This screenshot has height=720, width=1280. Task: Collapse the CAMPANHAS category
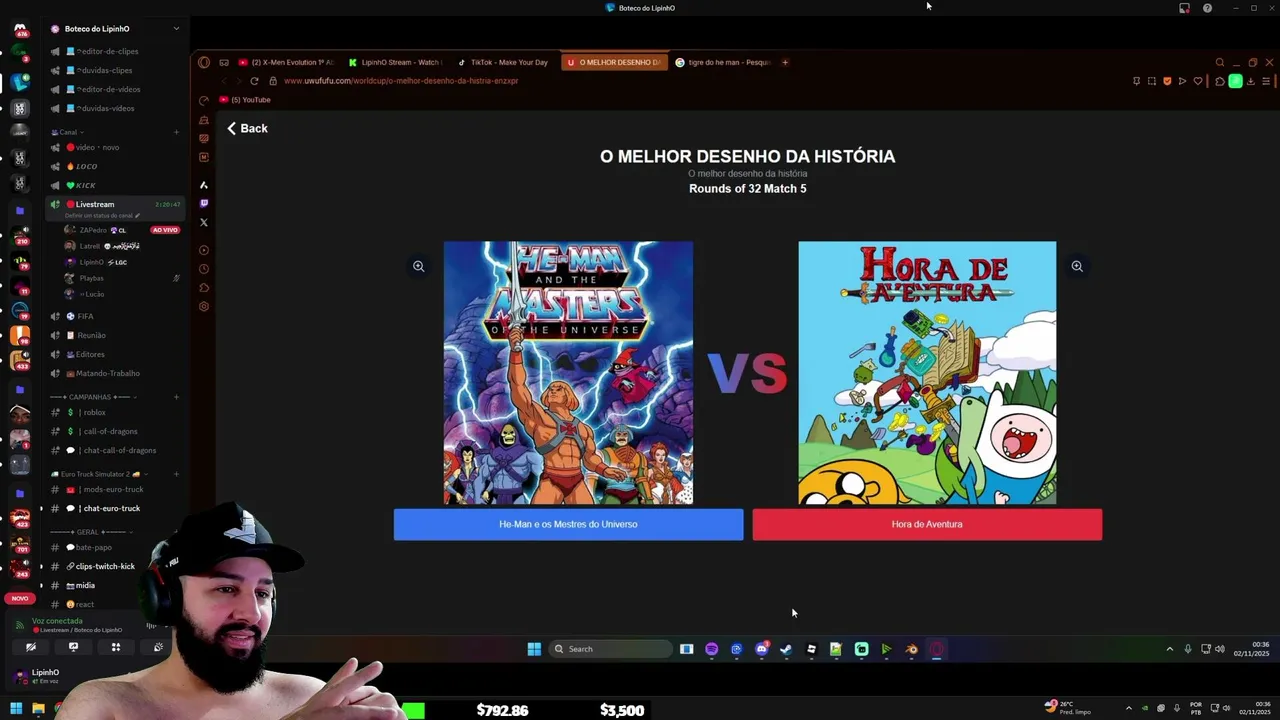(x=93, y=397)
